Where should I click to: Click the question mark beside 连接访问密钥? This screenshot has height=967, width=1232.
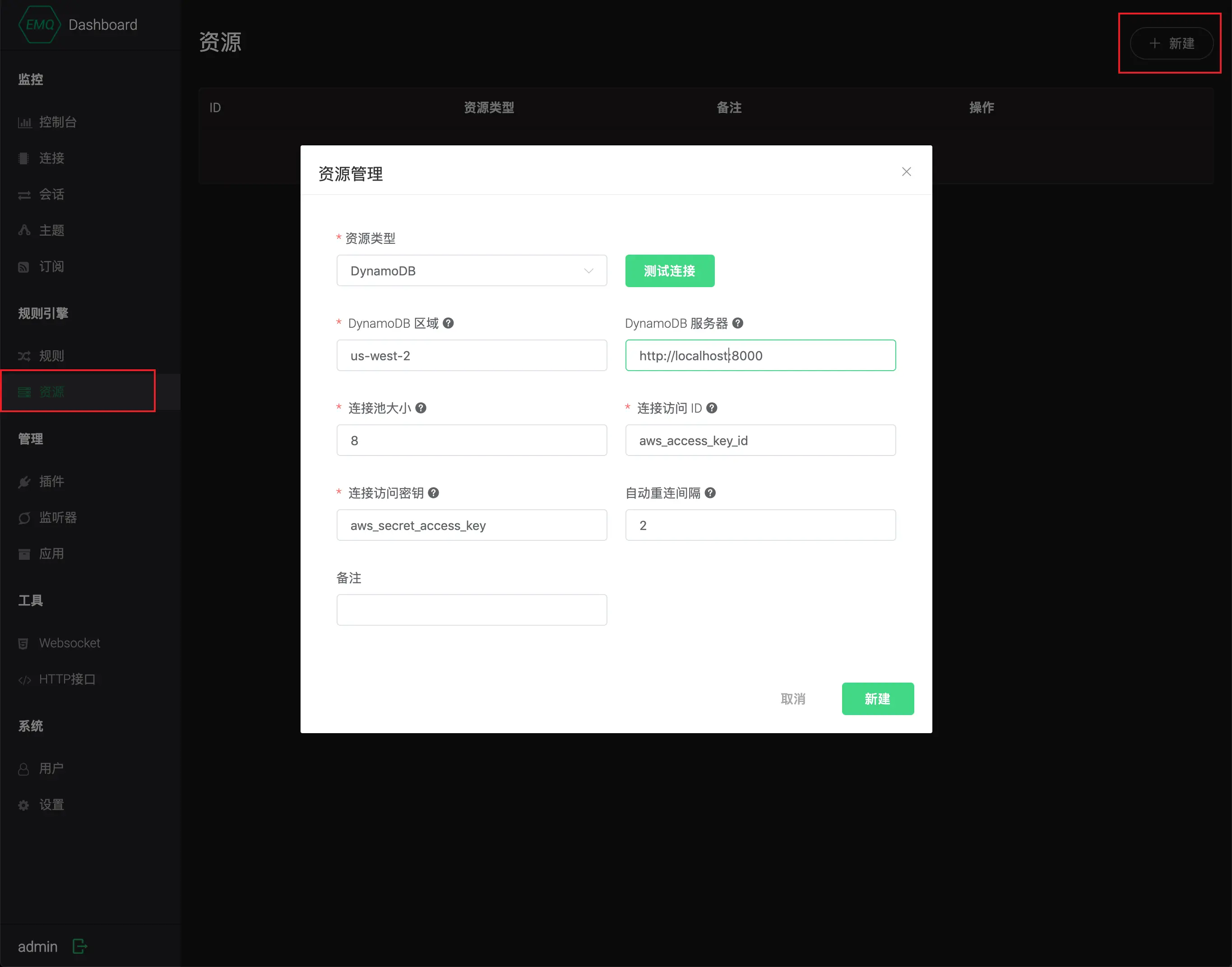coord(434,493)
